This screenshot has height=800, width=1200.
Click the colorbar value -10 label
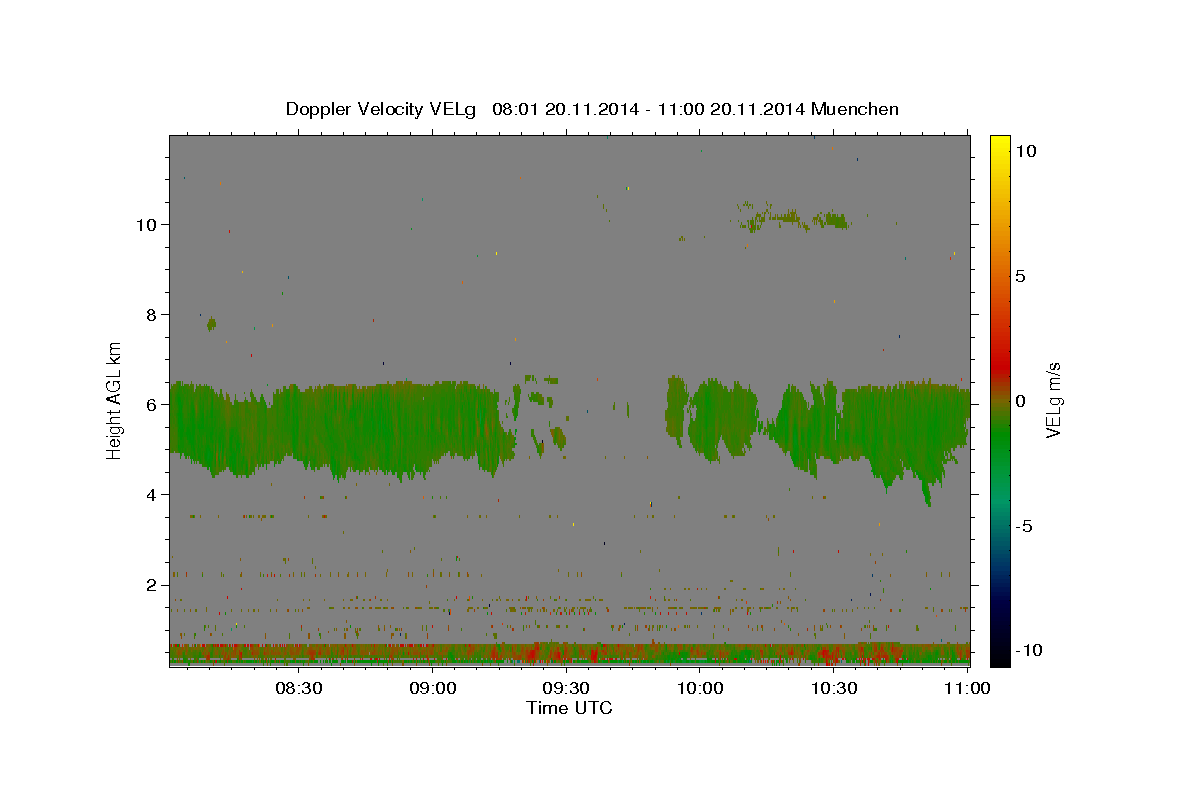pyautogui.click(x=1029, y=651)
